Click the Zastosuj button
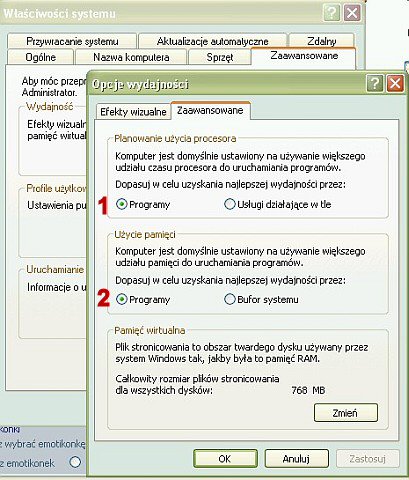Screen dimensions: 409x480 (368, 459)
